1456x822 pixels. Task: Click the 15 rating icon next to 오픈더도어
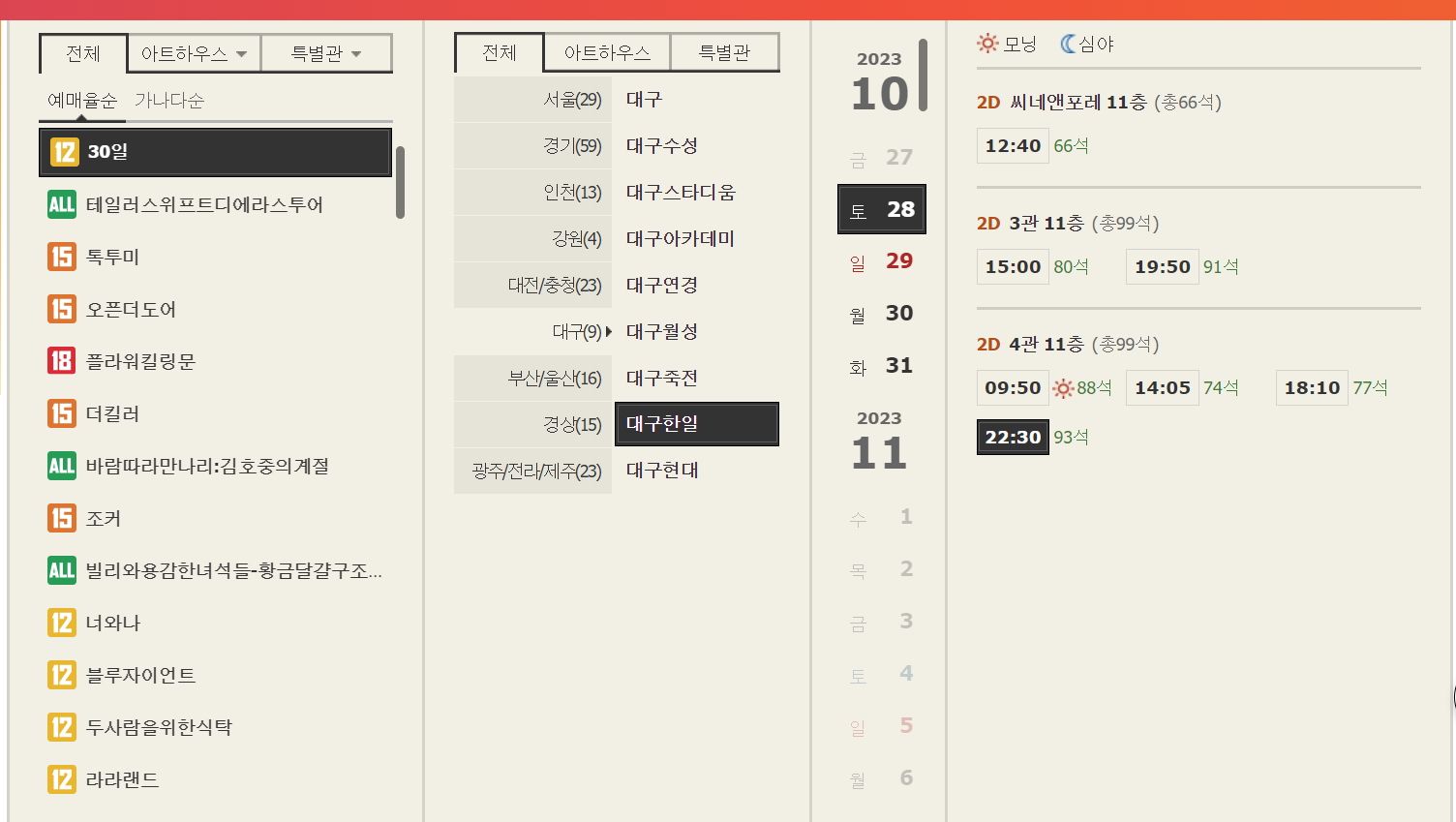pos(62,309)
